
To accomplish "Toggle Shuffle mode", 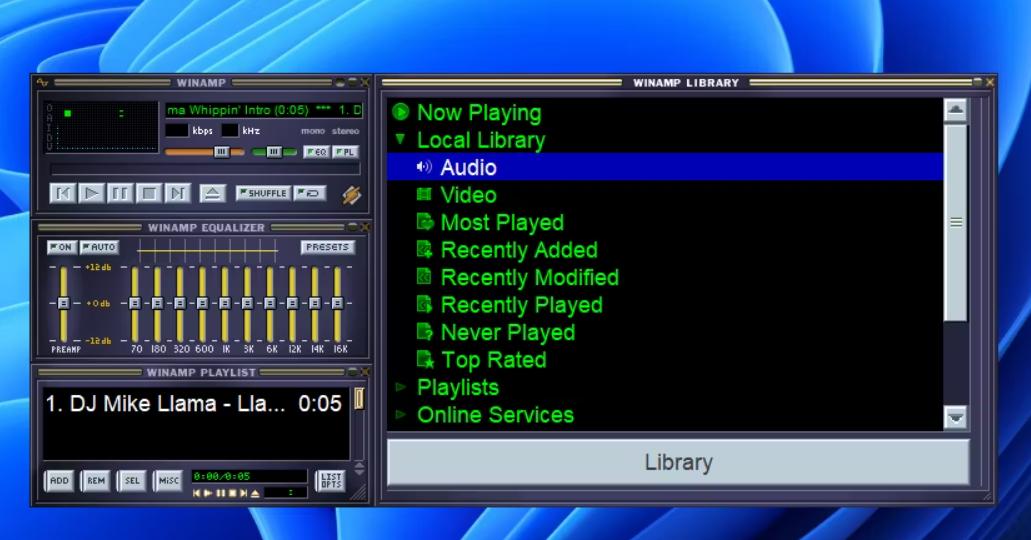I will coord(263,193).
